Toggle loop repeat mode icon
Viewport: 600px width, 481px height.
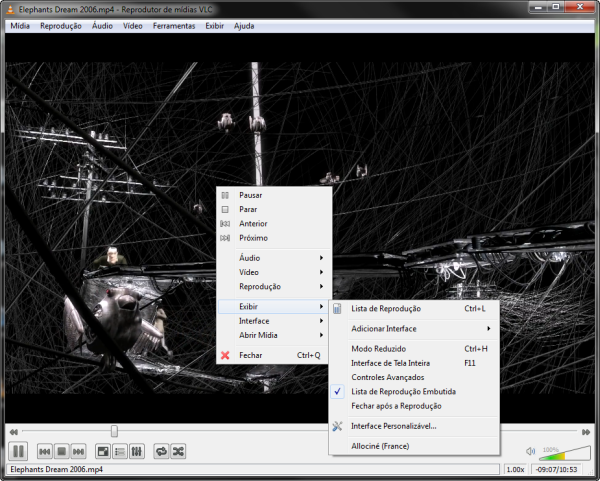pyautogui.click(x=161, y=452)
